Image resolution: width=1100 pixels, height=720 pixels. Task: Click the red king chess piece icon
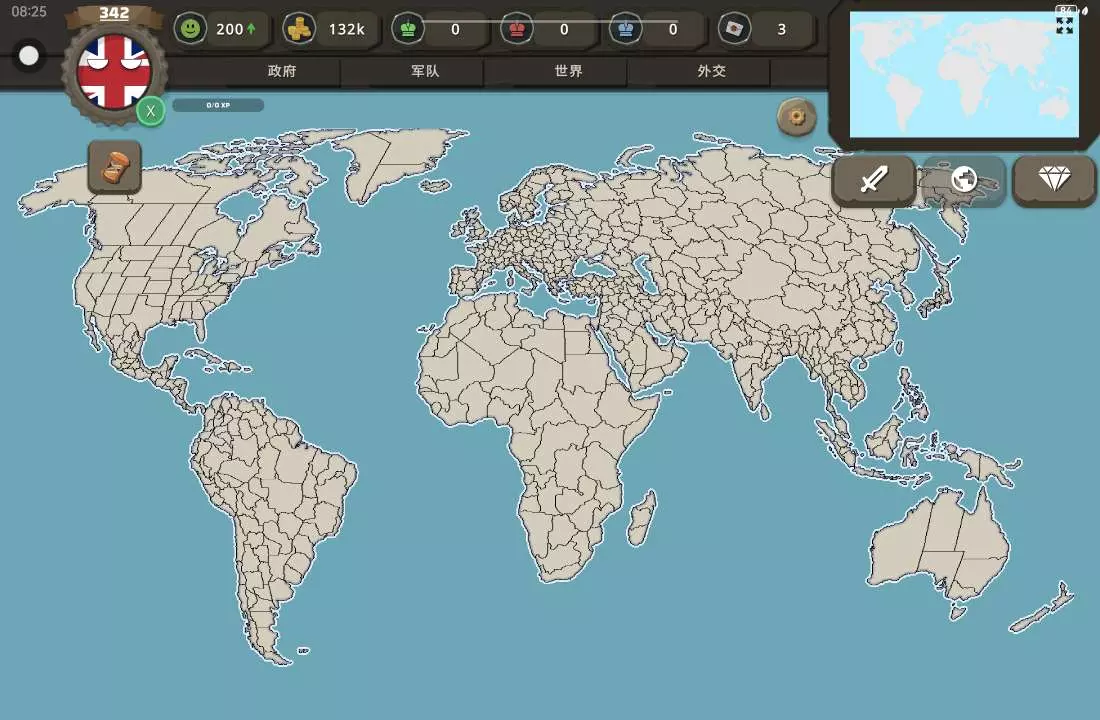click(517, 29)
